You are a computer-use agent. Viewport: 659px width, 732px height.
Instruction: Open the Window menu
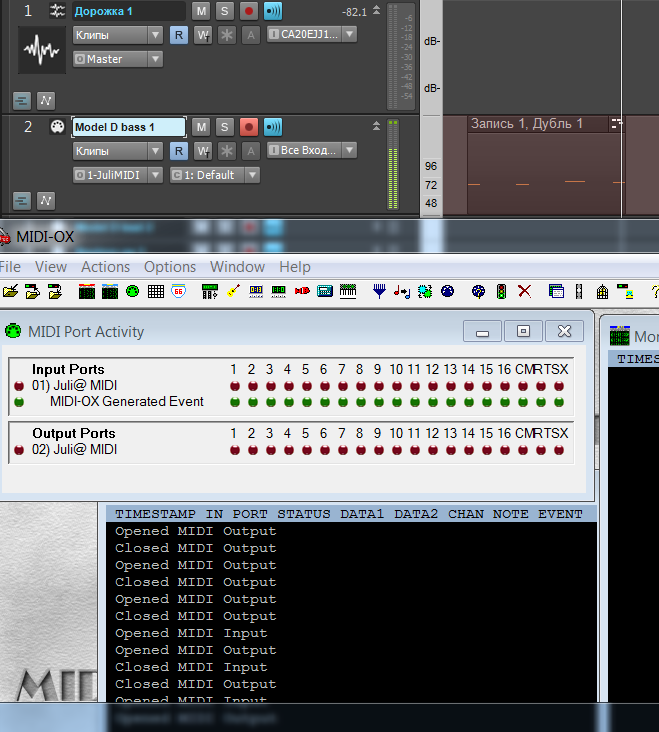point(238,267)
